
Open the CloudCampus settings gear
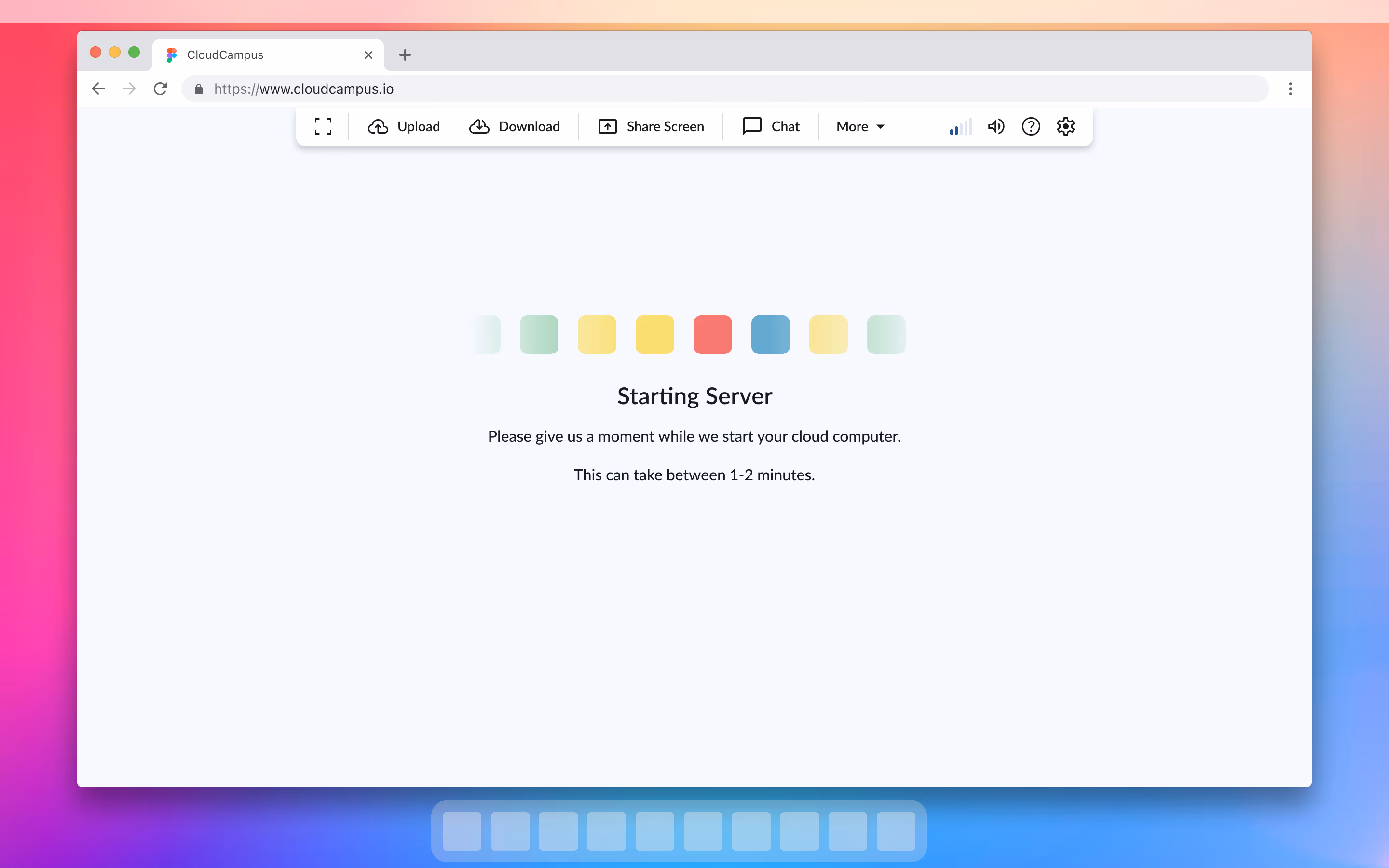pos(1066,126)
